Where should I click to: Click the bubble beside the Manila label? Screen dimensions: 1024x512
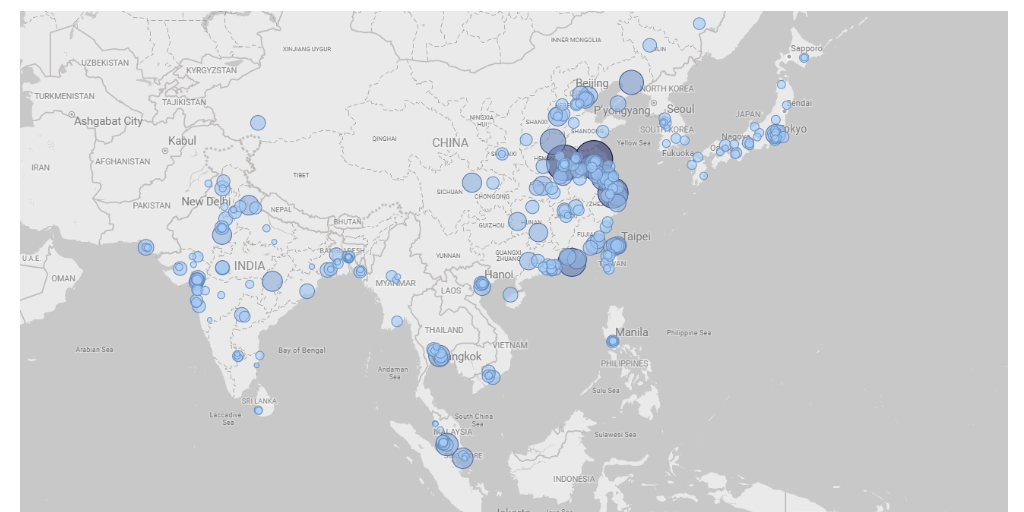tap(613, 341)
